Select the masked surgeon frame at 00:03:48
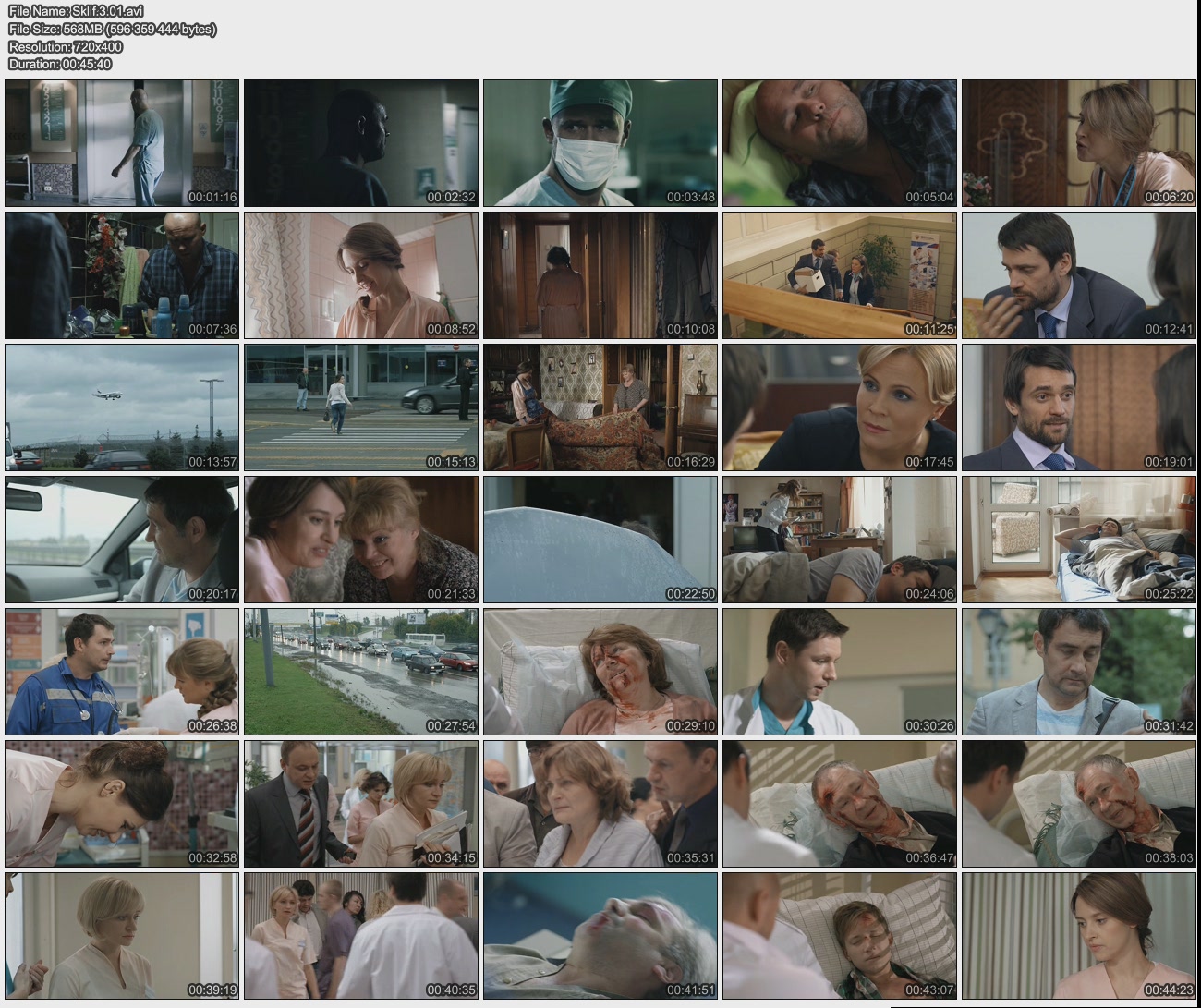The image size is (1201, 1008). (600, 143)
